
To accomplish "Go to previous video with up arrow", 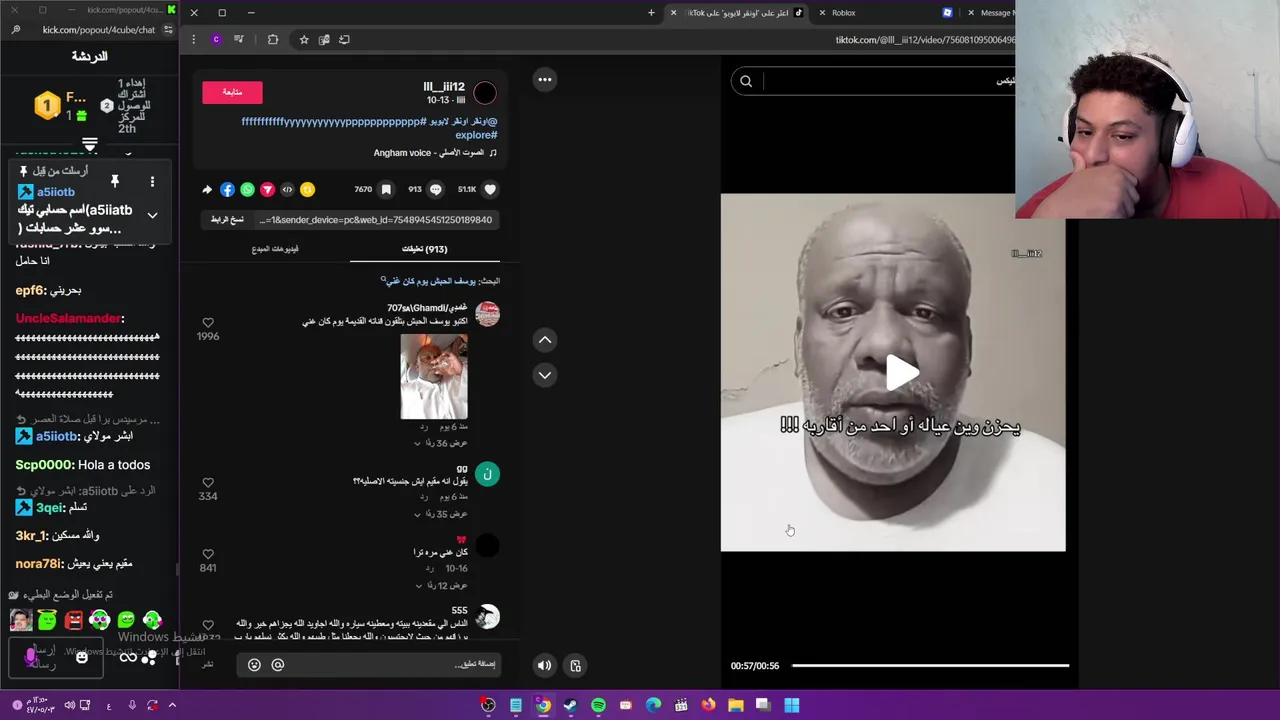I will click(x=545, y=340).
